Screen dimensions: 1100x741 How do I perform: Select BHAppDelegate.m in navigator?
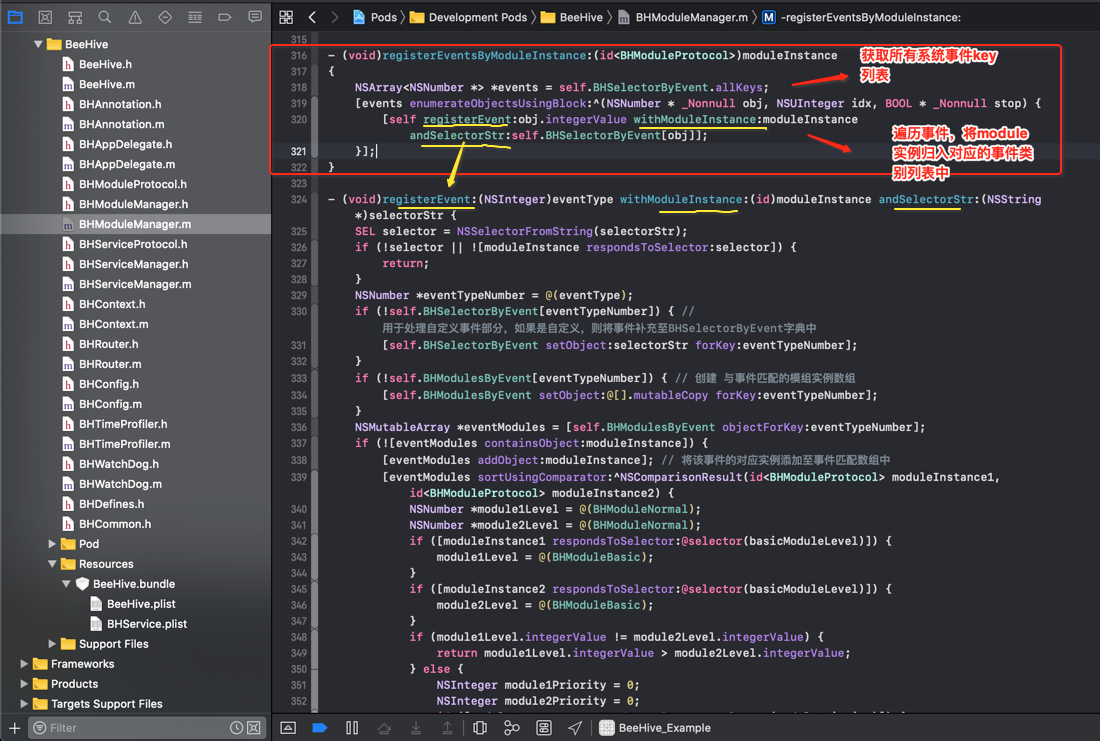127,164
